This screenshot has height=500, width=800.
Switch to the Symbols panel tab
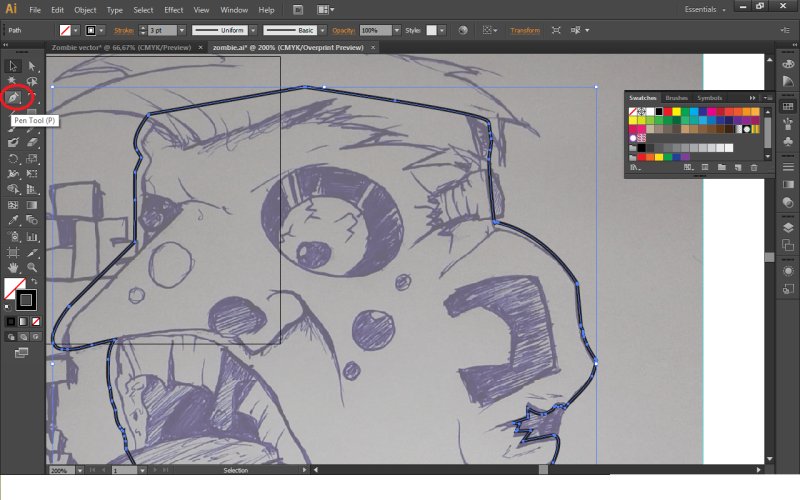(x=709, y=97)
